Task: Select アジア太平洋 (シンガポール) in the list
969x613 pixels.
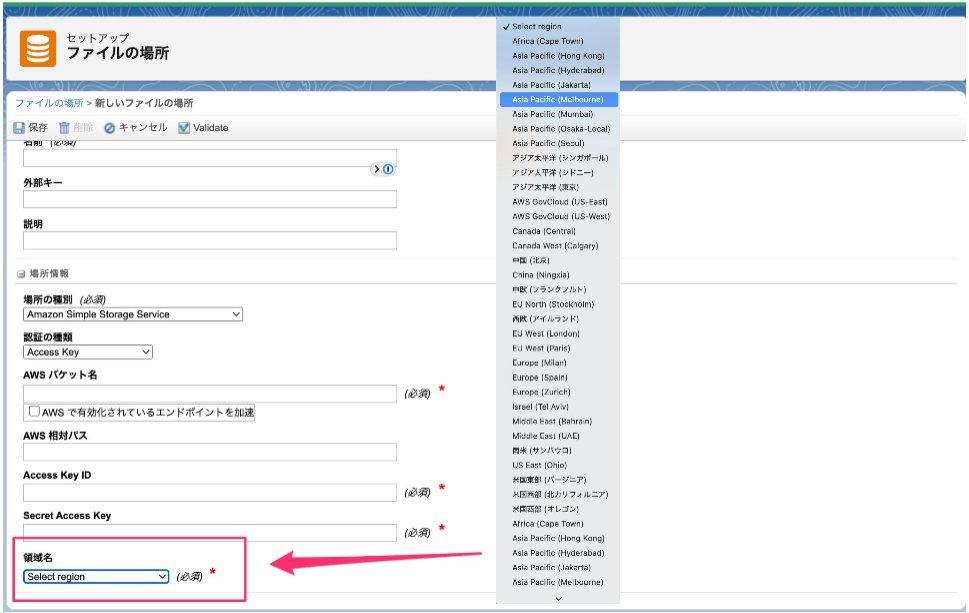Action: tap(559, 158)
